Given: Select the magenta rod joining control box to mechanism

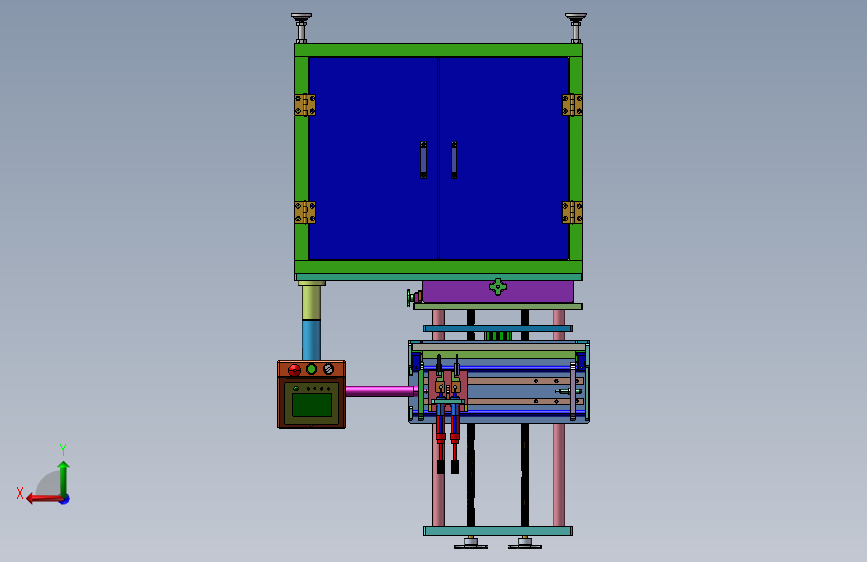Looking at the screenshot, I should [380, 391].
